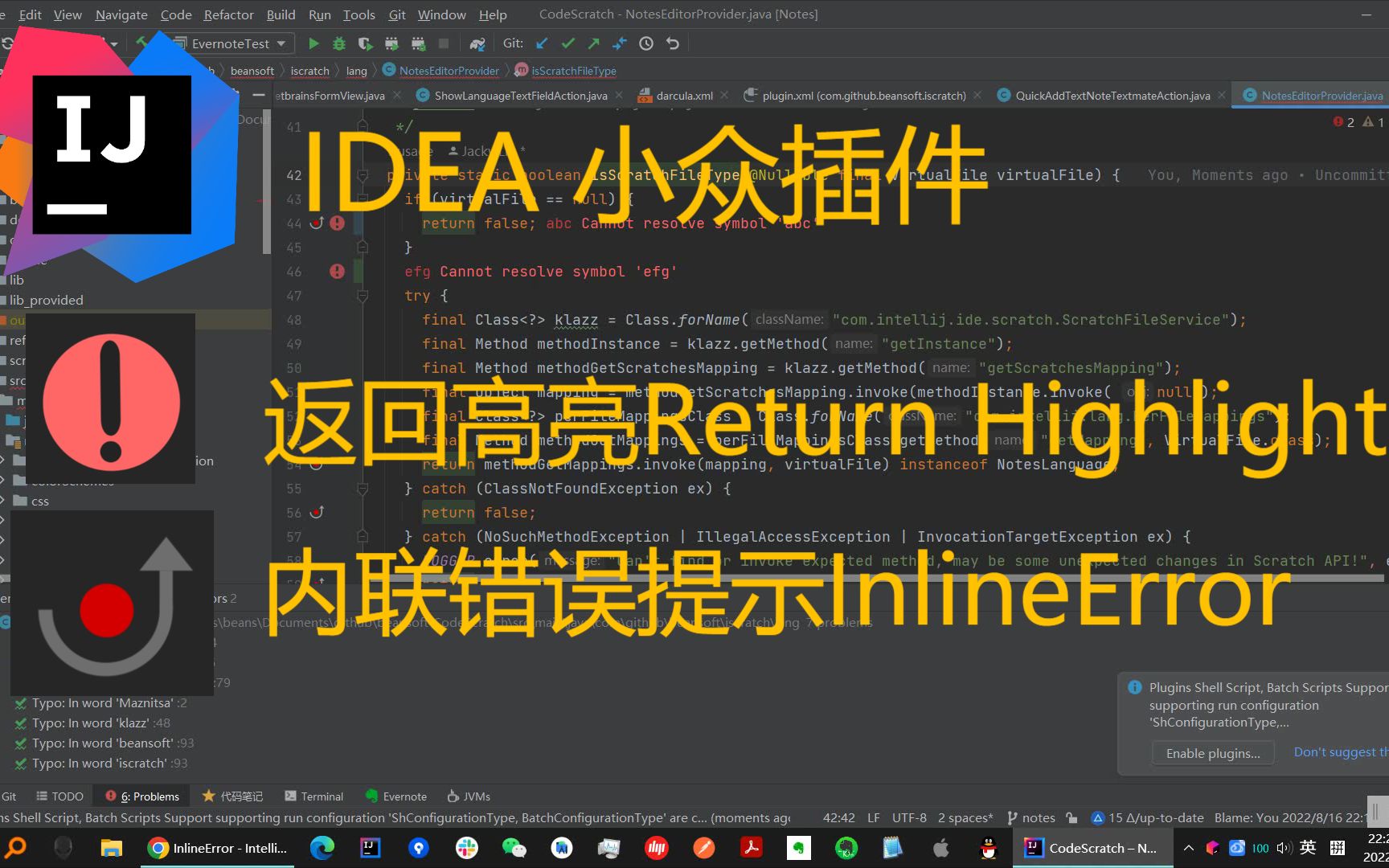The width and height of the screenshot is (1389, 868).
Task: Click the disabled Stop button in toolbar
Action: pos(443,43)
